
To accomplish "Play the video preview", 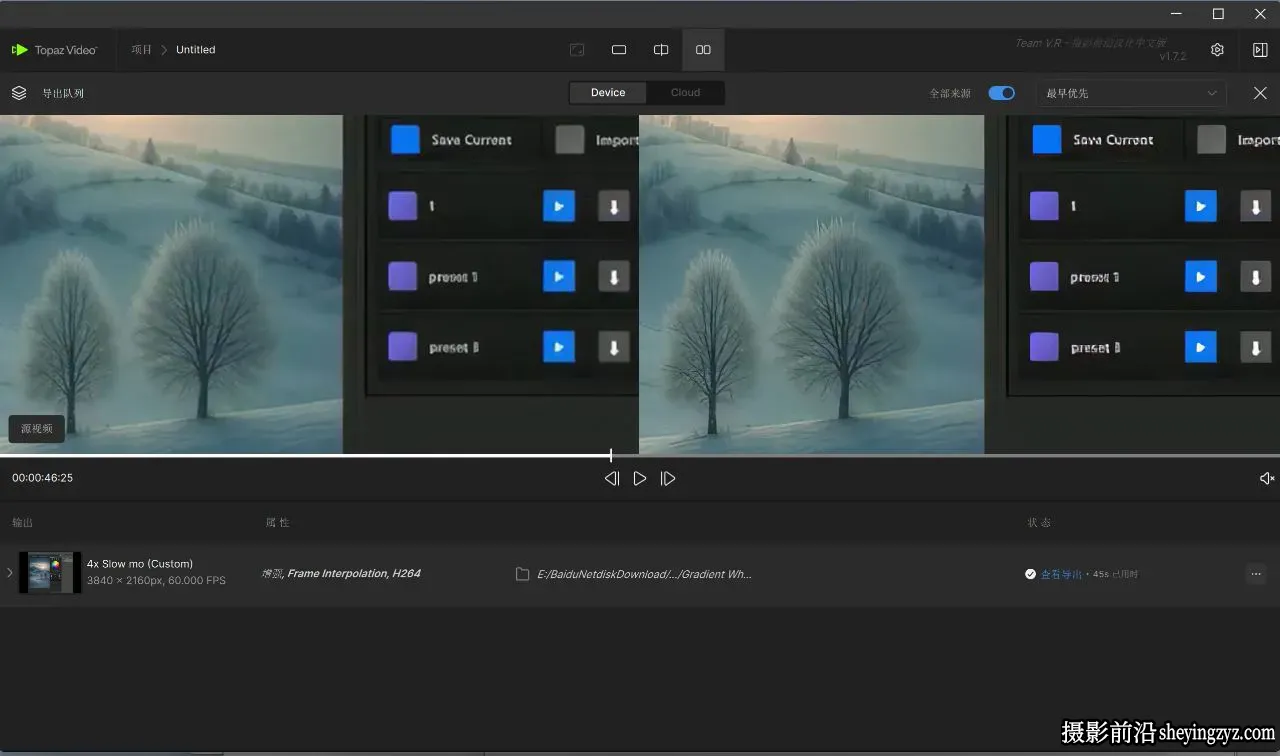I will 640,479.
